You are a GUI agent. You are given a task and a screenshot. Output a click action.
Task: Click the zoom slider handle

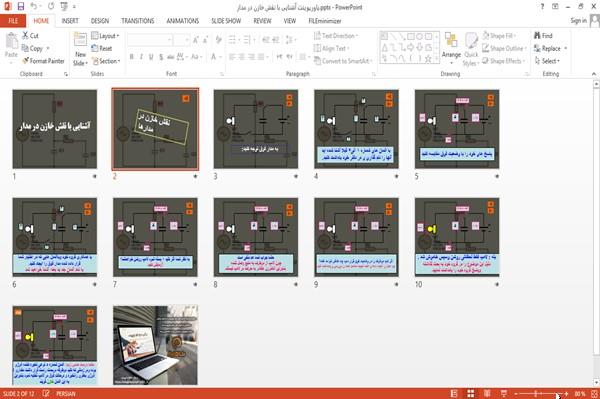[x=536, y=393]
